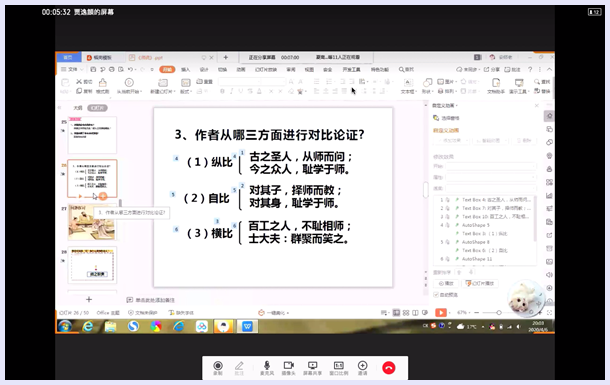Screen dimensions: 610x385
Task: Click the window ratio (窗口比例) icon
Action: 339,365
